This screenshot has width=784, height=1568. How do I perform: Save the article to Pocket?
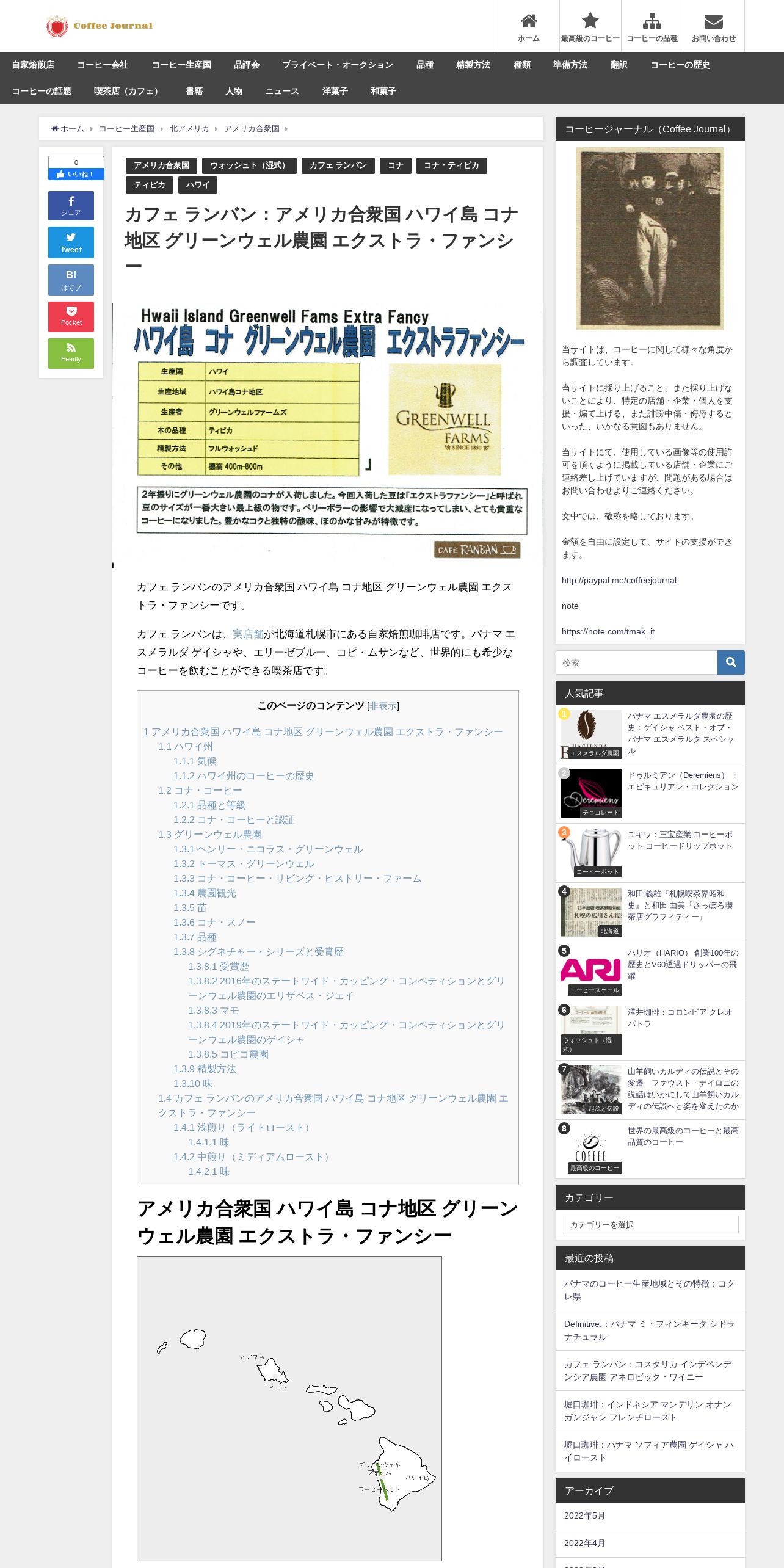71,317
